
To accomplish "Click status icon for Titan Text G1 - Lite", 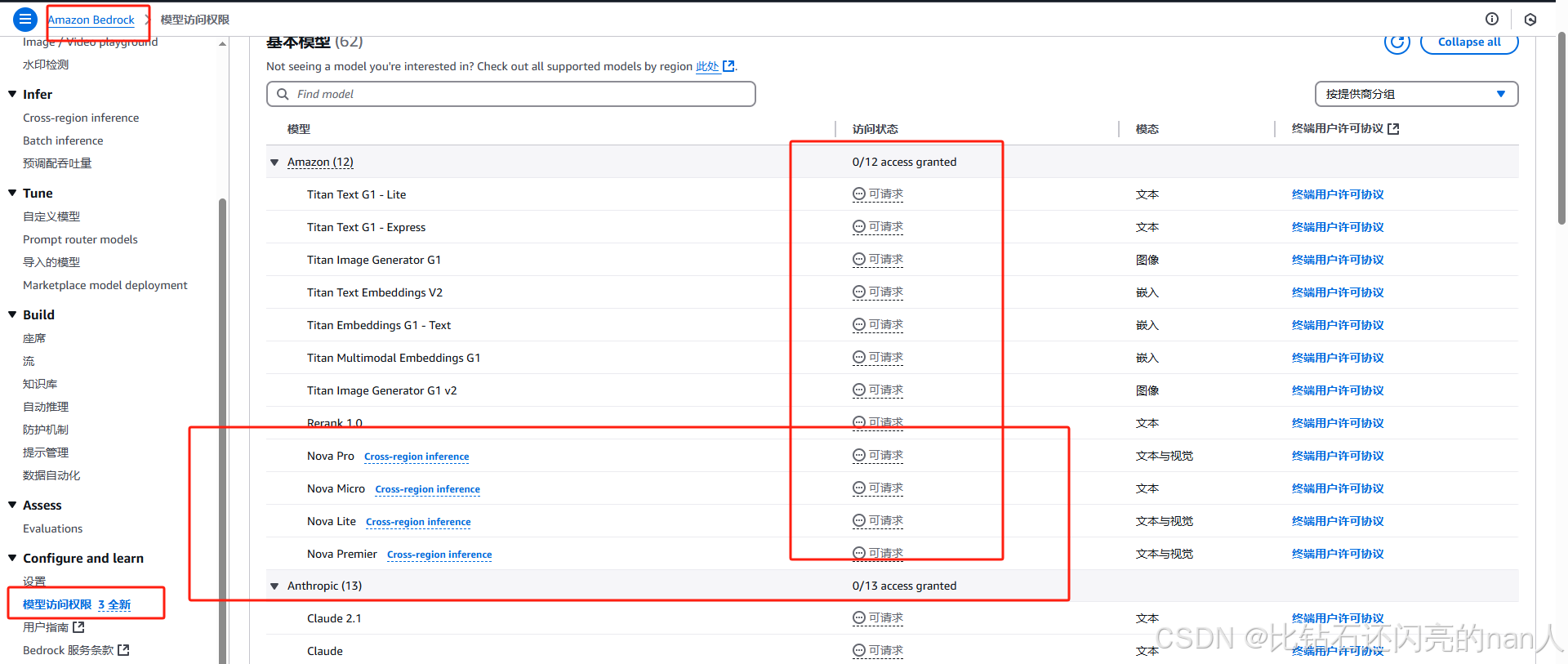I will [x=859, y=194].
